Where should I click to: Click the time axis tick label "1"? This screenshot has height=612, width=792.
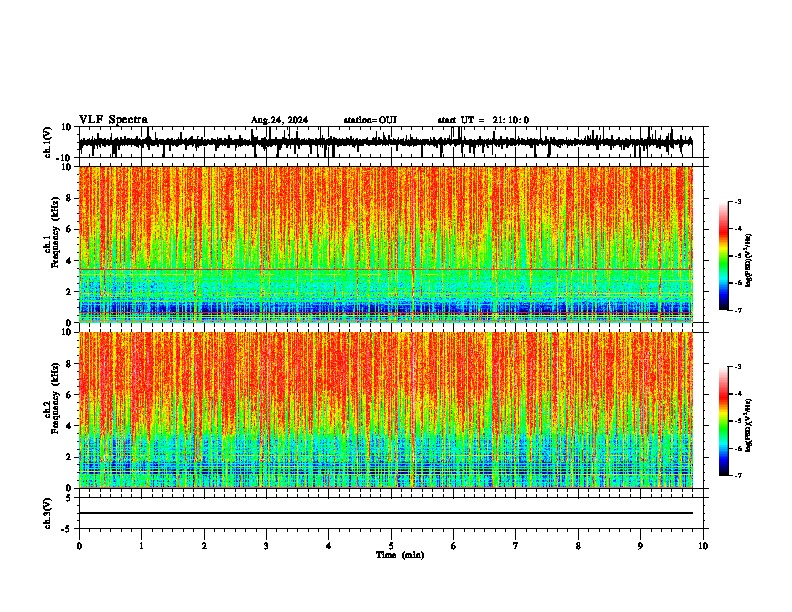(141, 546)
